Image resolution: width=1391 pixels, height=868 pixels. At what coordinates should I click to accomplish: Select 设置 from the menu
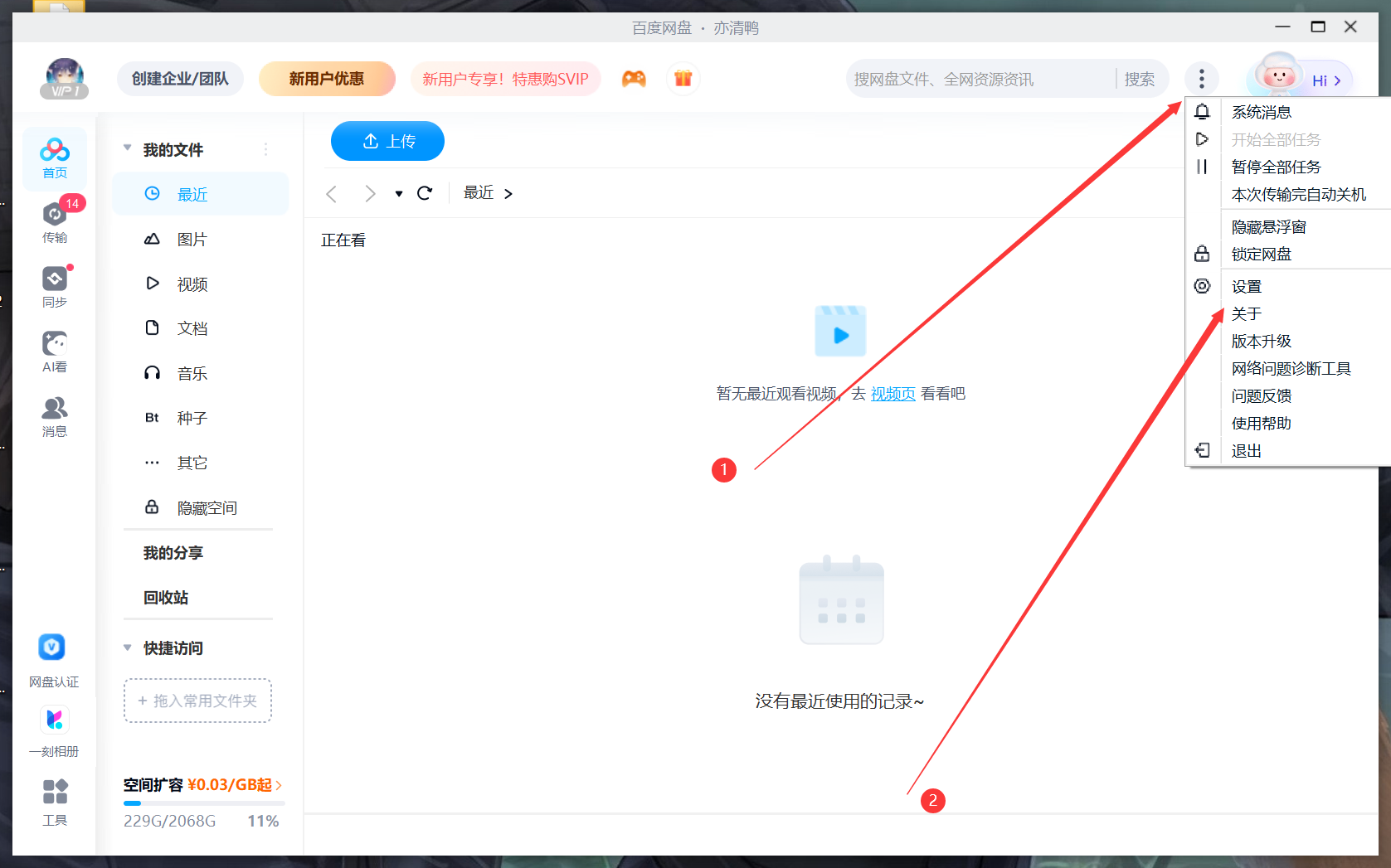1246,287
